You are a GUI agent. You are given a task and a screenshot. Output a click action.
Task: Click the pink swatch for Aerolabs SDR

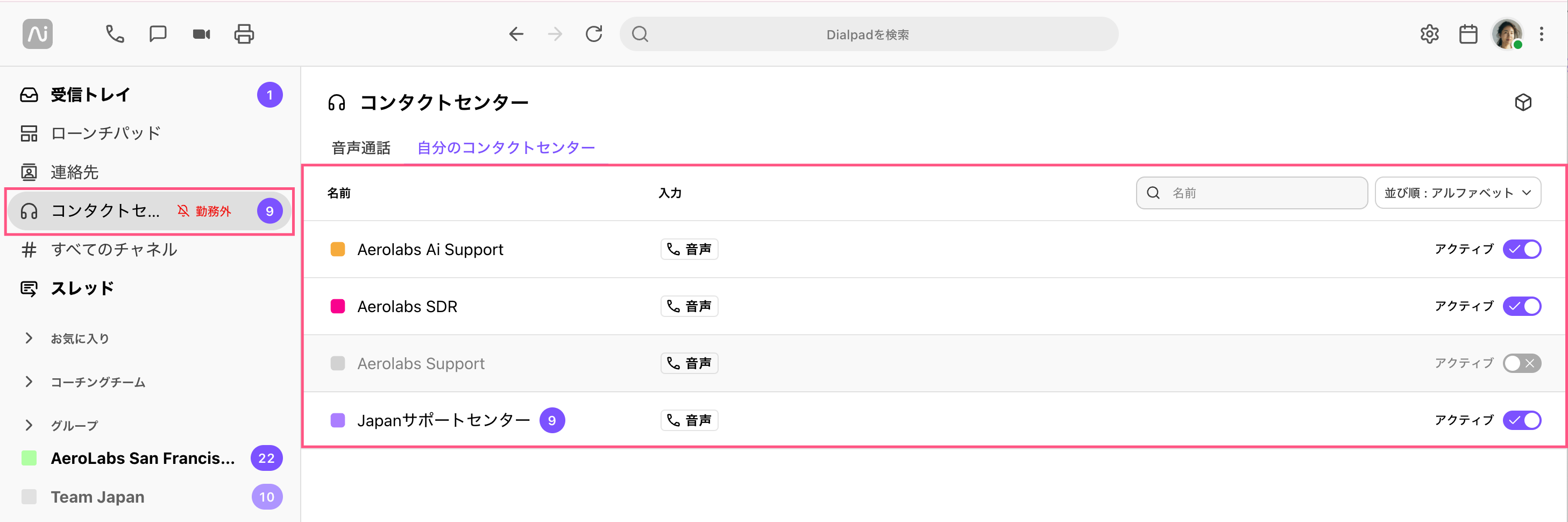[338, 306]
